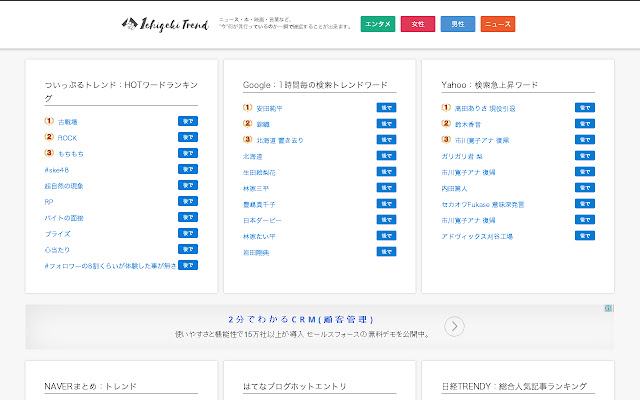
Task: Click the はてなブログホットエントリ section heading
Action: [x=295, y=386]
